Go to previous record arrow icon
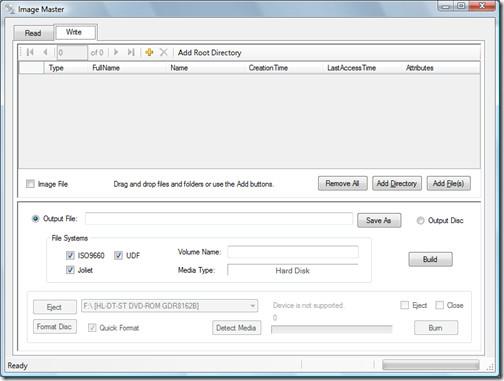504x381 pixels. (x=45, y=52)
